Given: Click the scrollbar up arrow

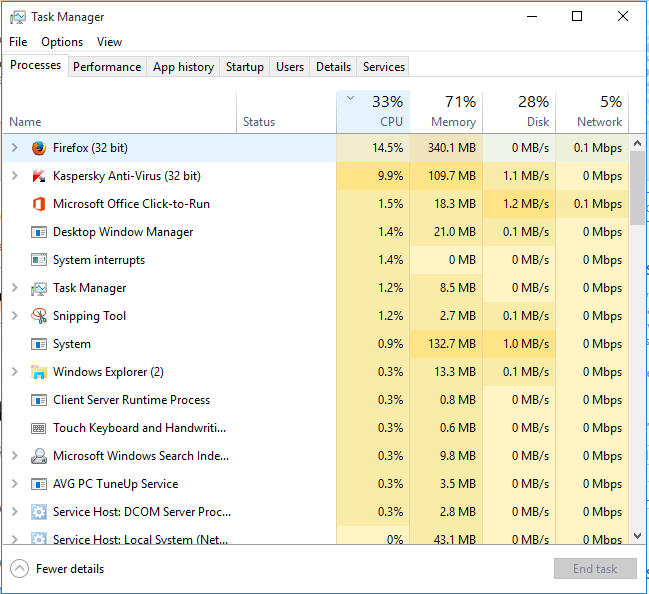Looking at the screenshot, I should point(637,143).
